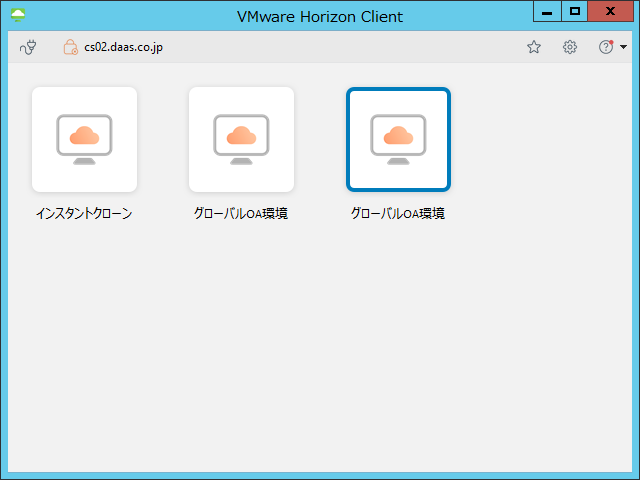Select the highlighted グローバルOA環境 desktop tile

[x=398, y=139]
